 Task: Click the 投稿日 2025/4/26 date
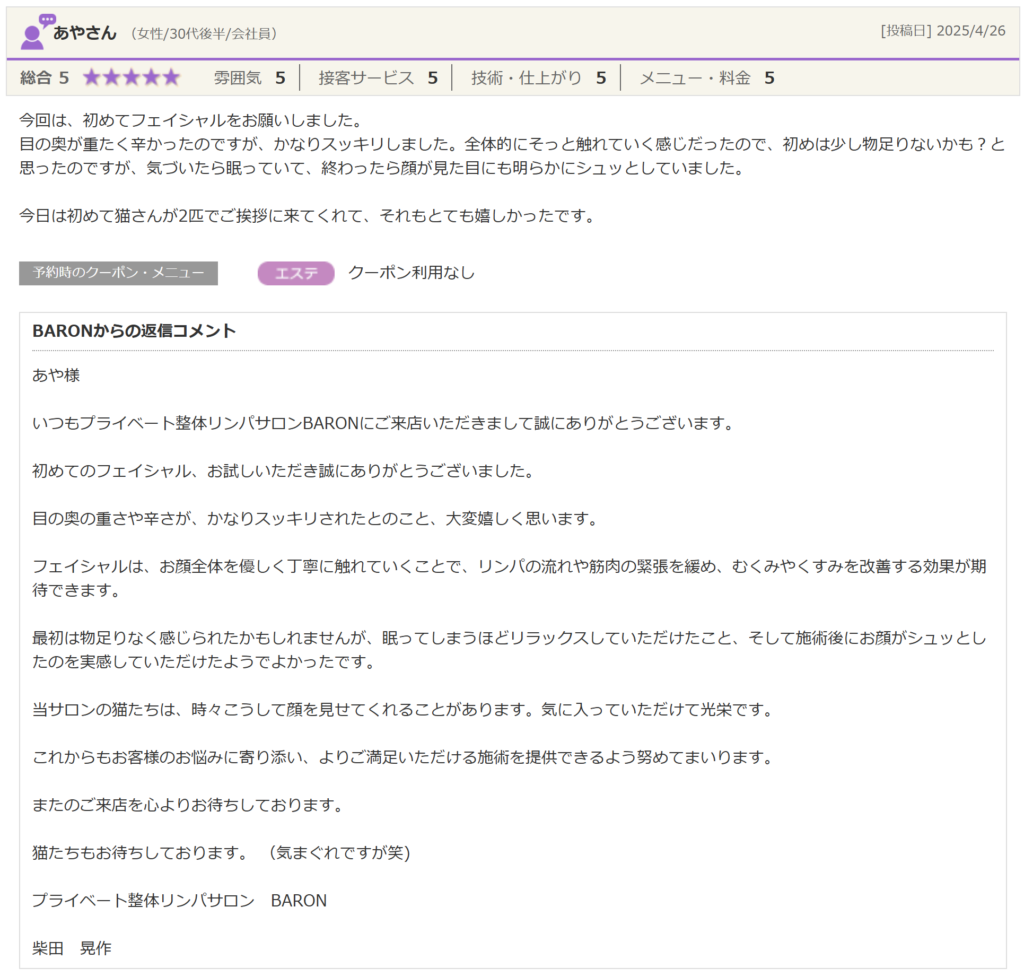943,31
